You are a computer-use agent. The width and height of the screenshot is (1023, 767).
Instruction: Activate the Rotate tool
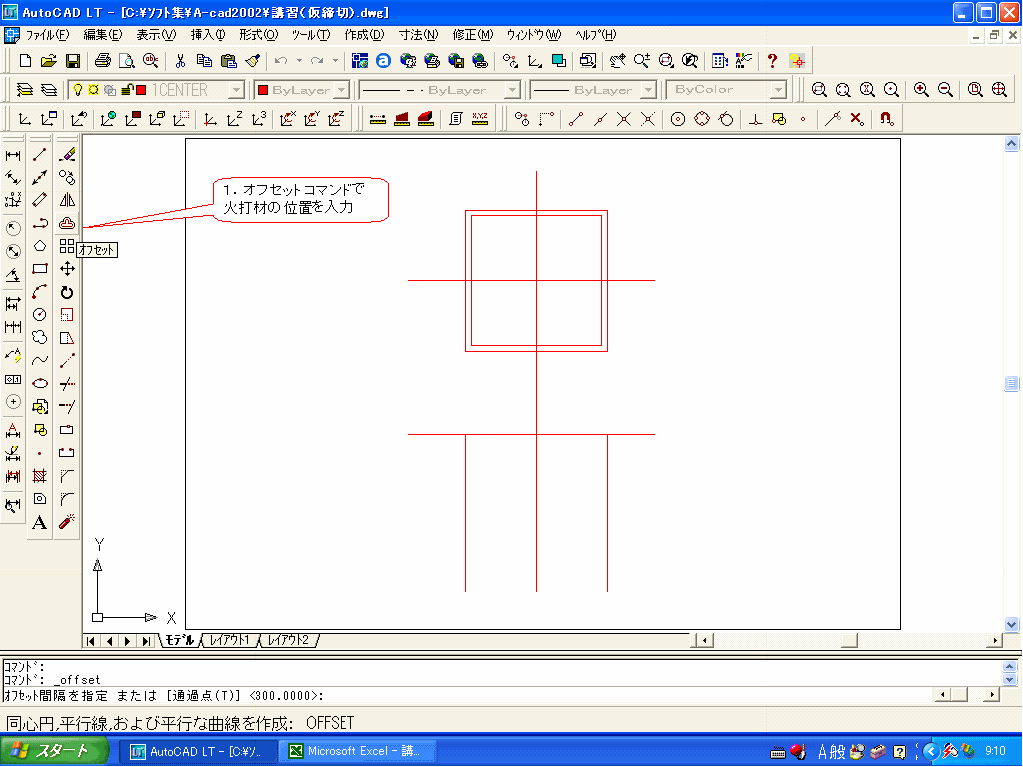67,292
